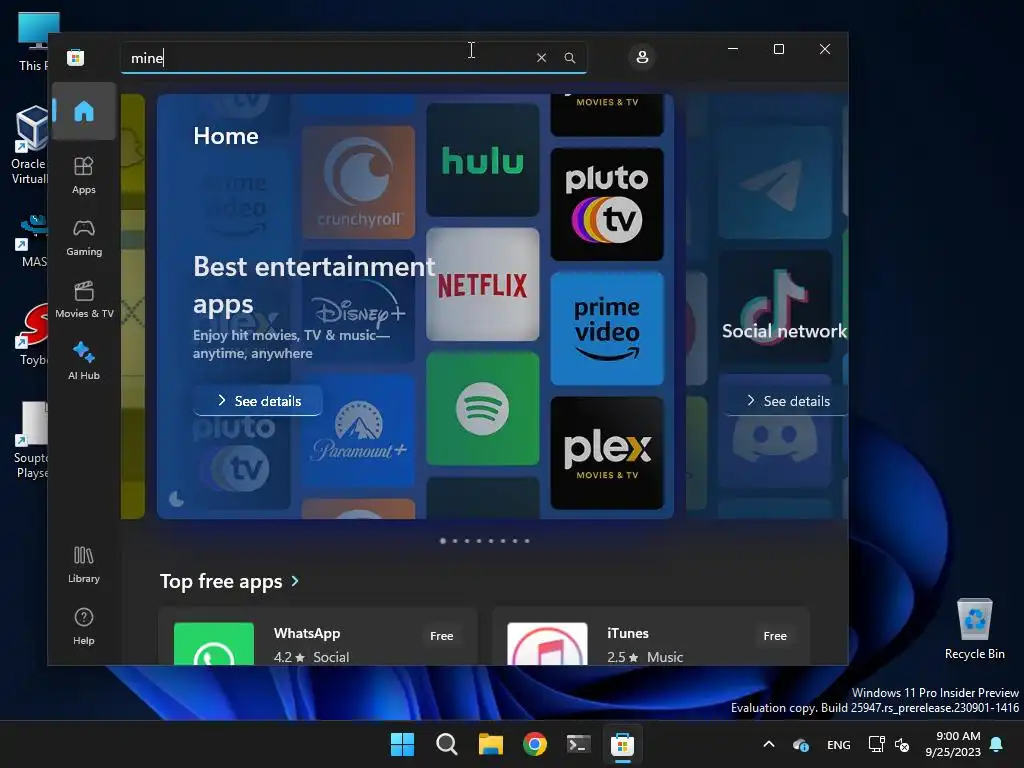Go to Gaming section
The height and width of the screenshot is (768, 1024).
(x=84, y=237)
